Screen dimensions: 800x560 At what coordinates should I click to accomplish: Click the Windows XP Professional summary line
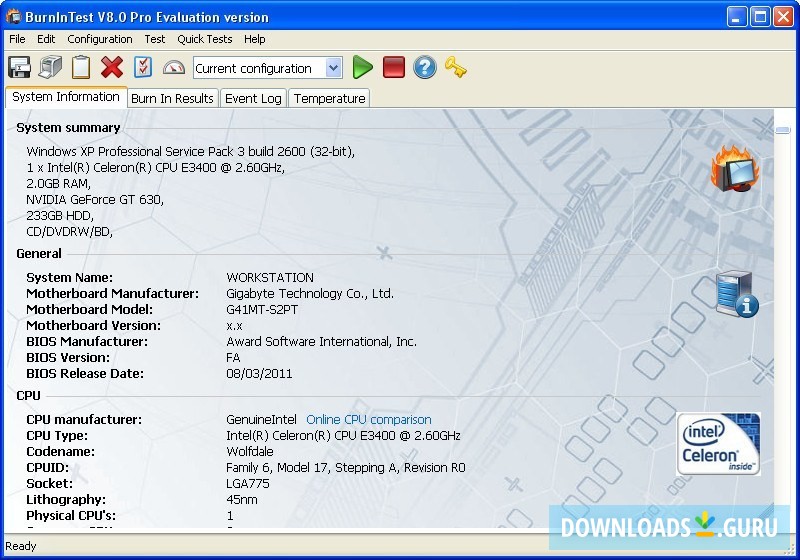click(190, 151)
